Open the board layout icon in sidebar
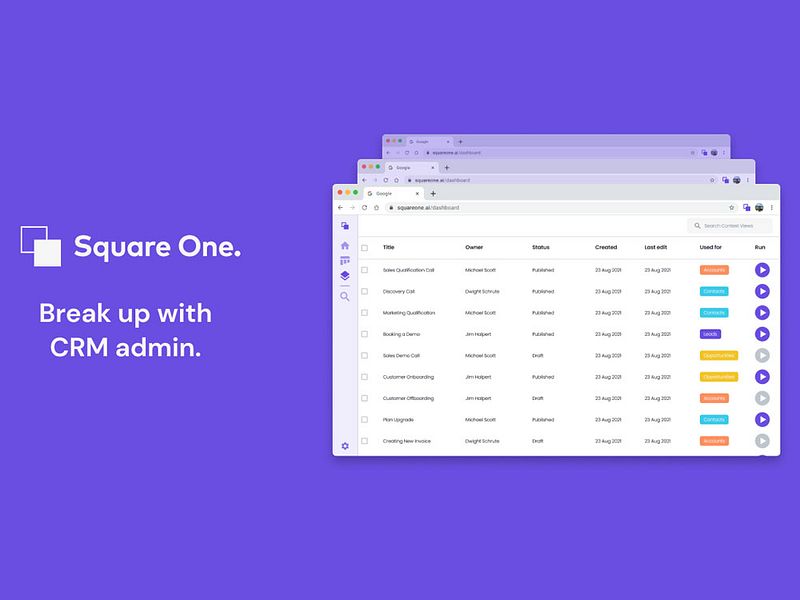The height and width of the screenshot is (600, 800). [345, 260]
